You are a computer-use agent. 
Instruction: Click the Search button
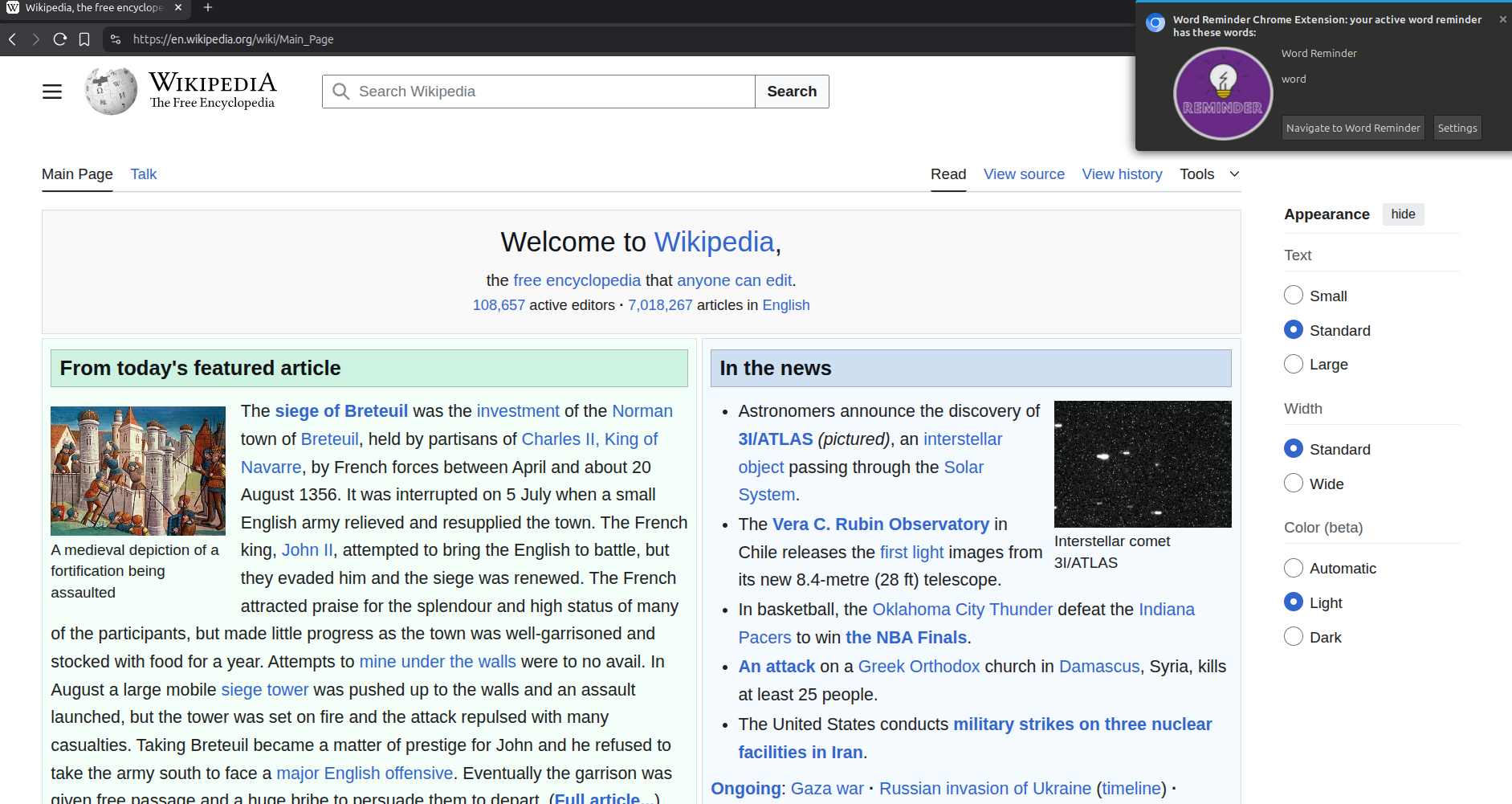point(792,92)
